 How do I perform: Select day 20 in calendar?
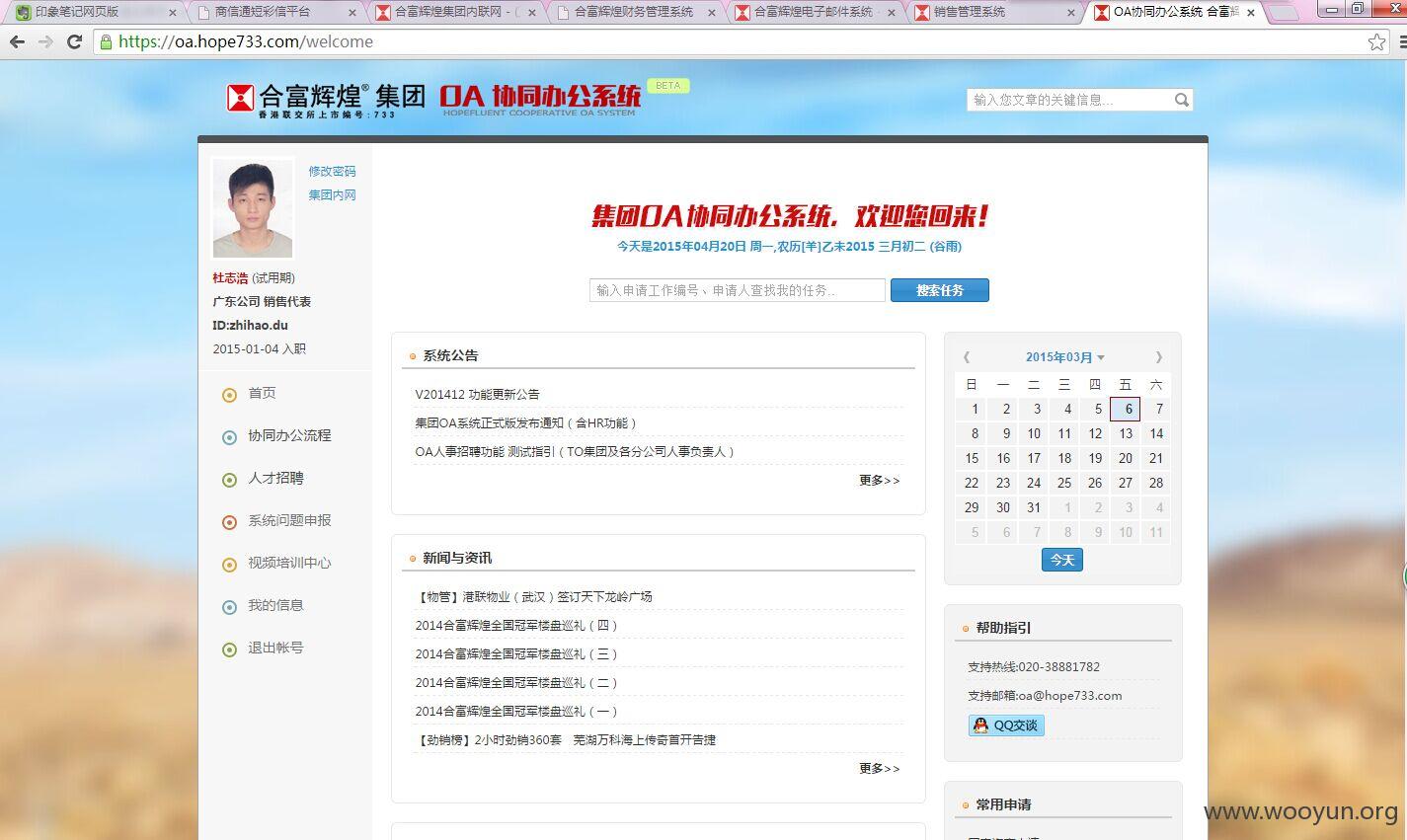click(x=1126, y=458)
